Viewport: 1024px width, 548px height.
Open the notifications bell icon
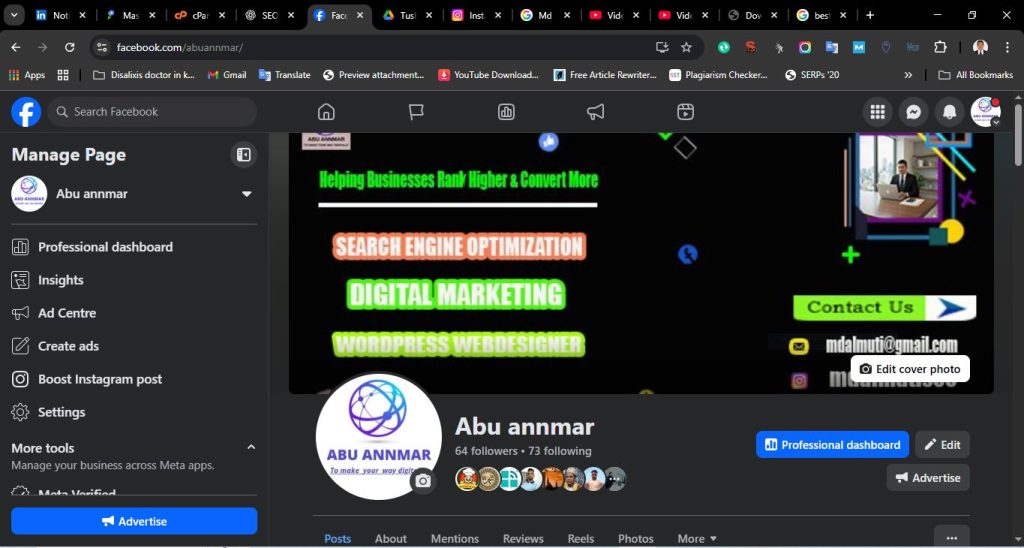click(950, 112)
